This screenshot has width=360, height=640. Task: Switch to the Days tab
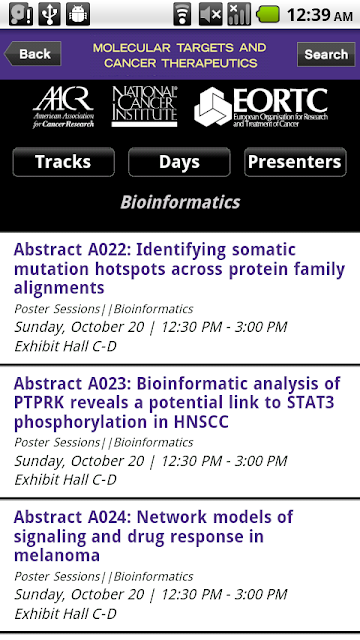click(x=179, y=162)
